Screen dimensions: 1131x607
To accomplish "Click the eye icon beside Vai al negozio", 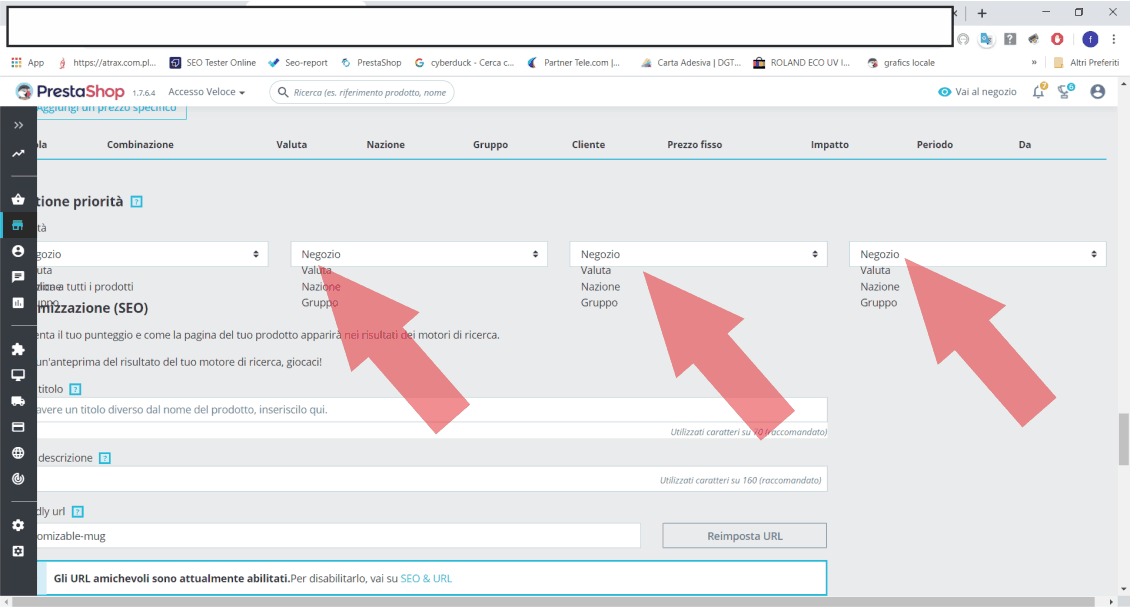I will click(944, 92).
